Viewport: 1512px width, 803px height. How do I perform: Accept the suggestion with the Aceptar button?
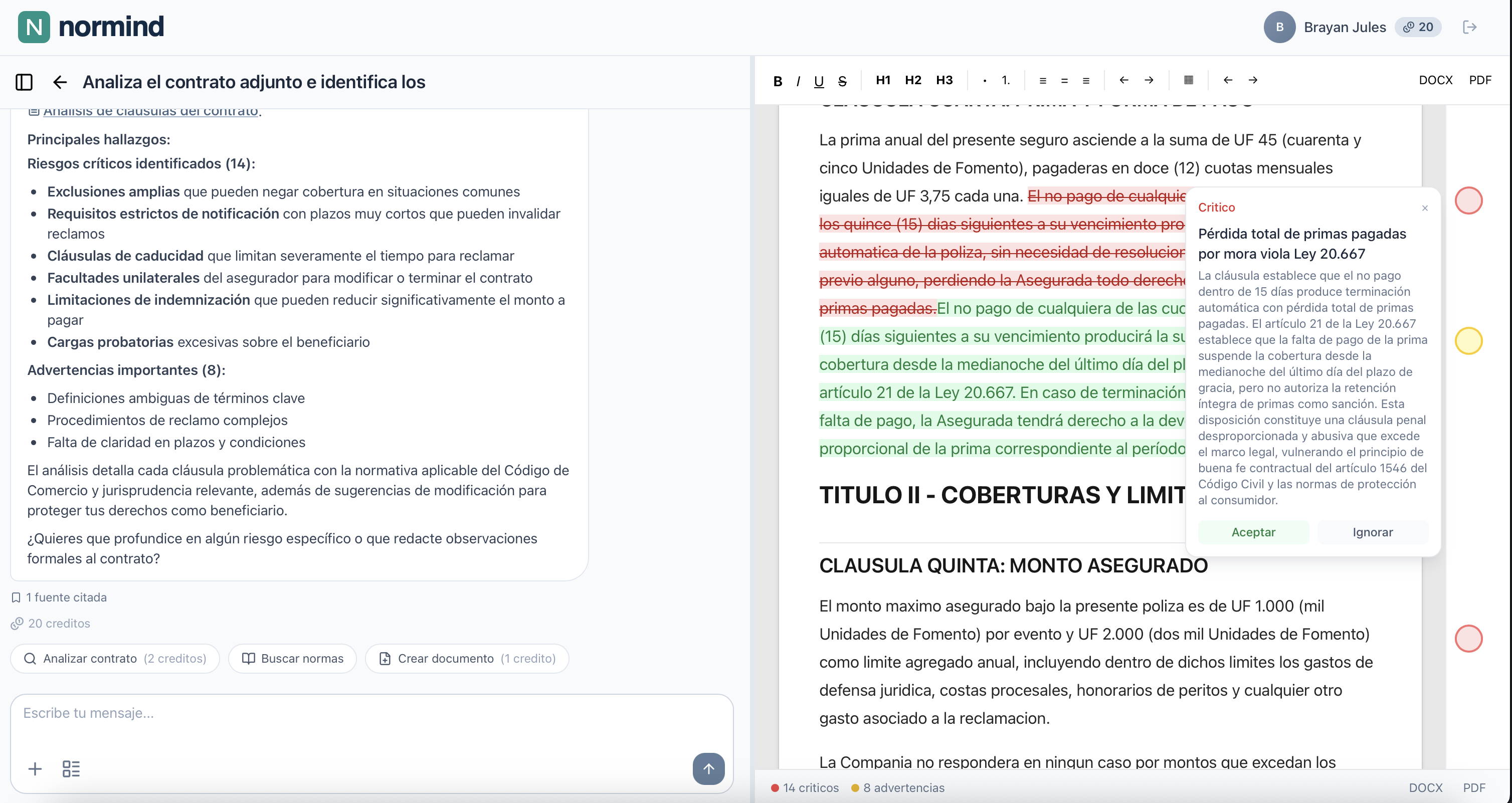pos(1253,532)
